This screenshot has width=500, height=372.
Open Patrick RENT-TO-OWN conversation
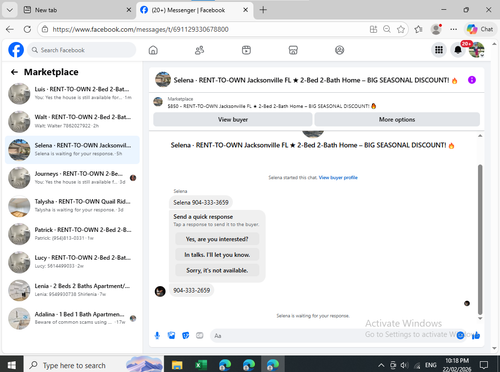pos(72,234)
